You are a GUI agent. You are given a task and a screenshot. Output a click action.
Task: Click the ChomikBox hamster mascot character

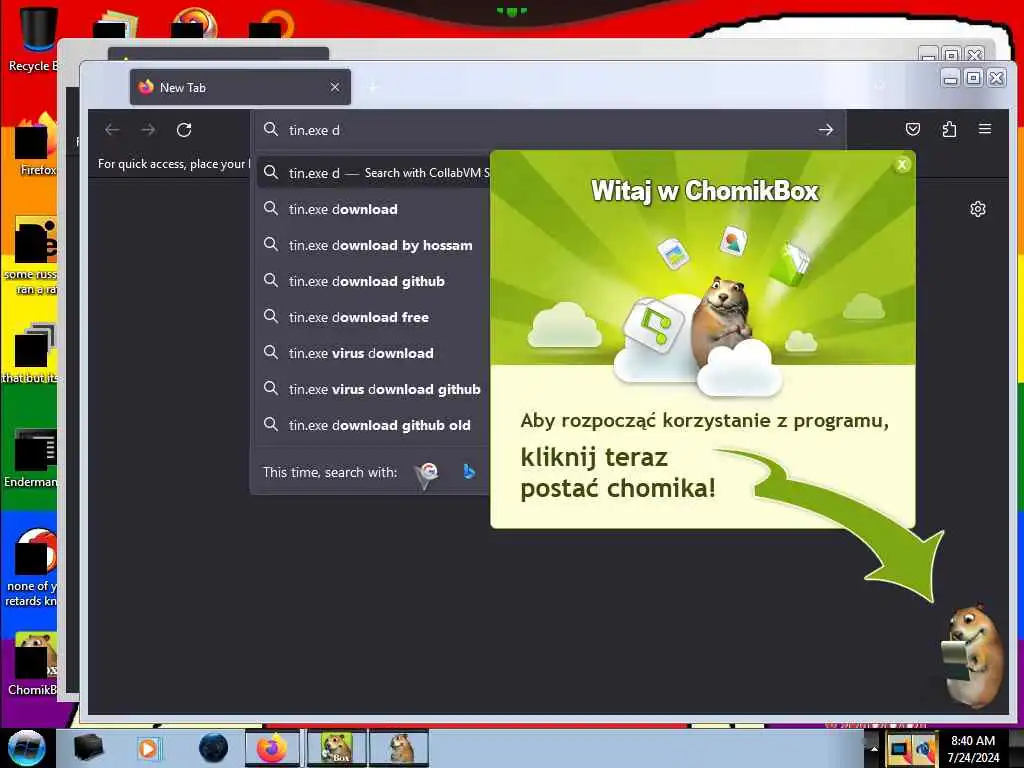974,656
